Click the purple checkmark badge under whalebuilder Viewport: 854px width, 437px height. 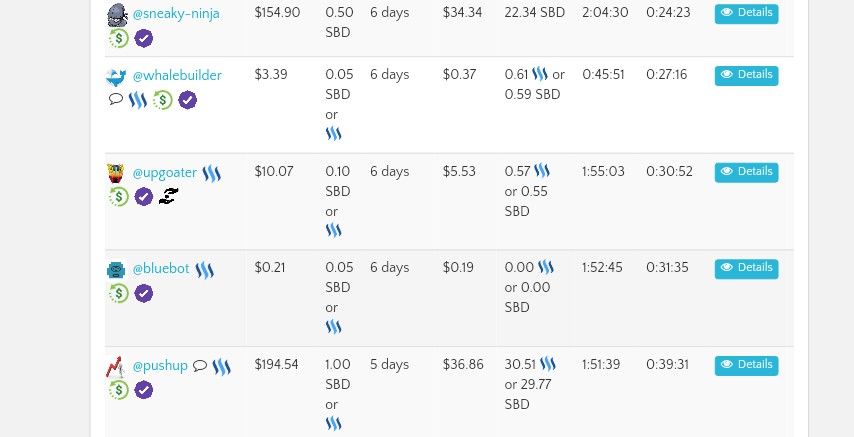coord(187,100)
